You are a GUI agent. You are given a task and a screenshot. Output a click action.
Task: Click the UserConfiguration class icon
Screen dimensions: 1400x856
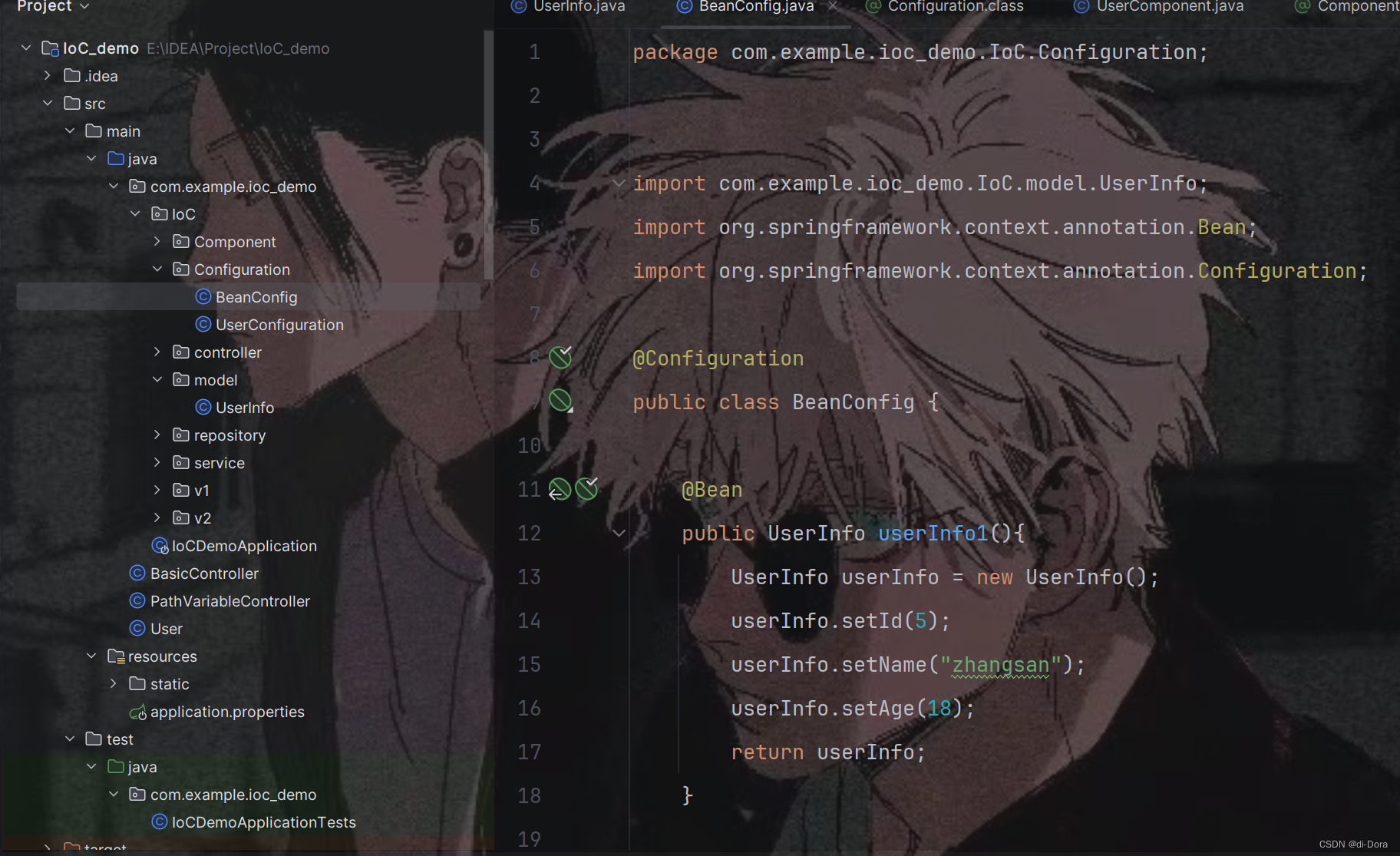click(x=203, y=325)
